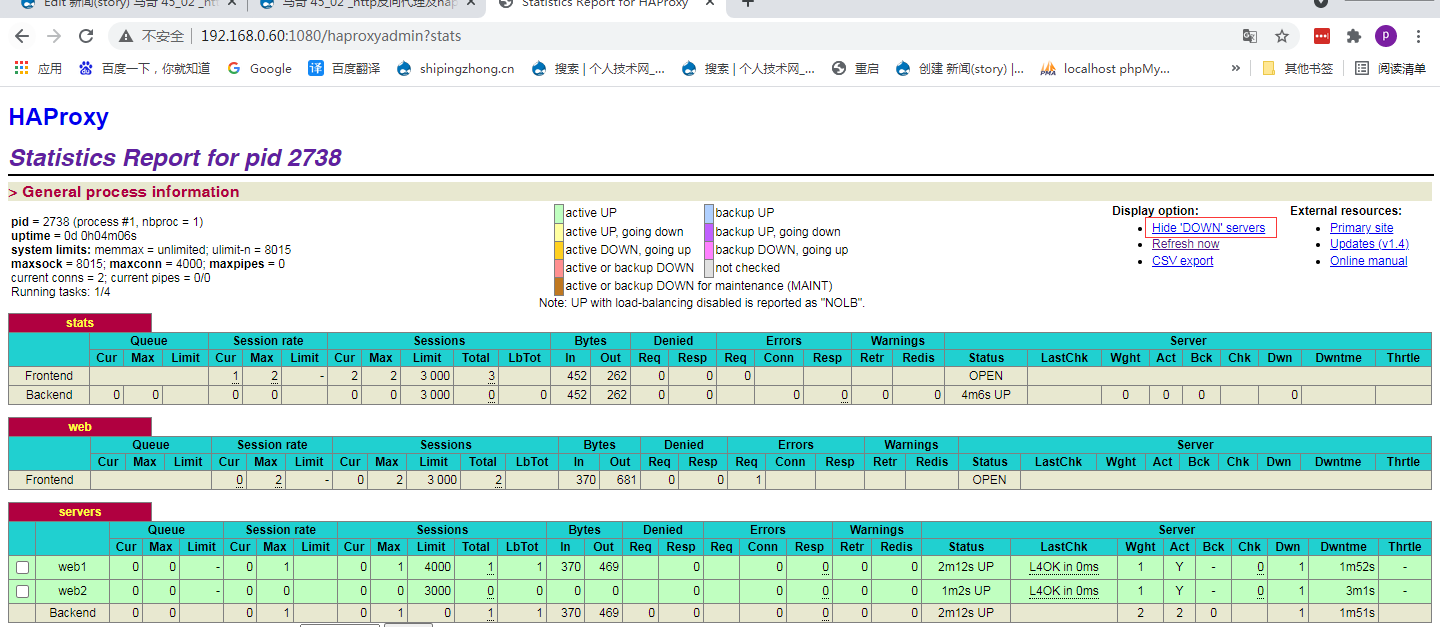Select the Statistics Report for HAProxy tab
Screen dimensions: 1440x627
pos(605,4)
